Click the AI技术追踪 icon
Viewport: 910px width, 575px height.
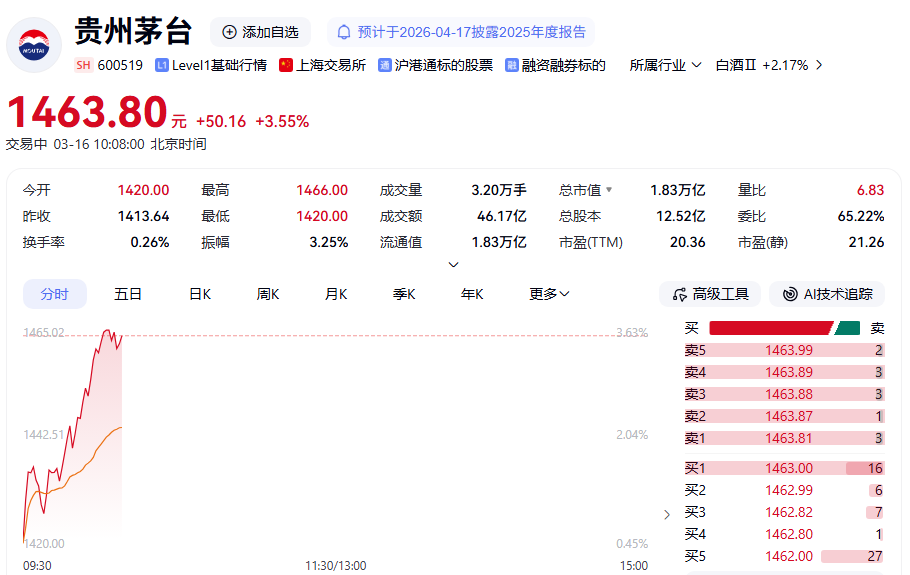(x=790, y=294)
